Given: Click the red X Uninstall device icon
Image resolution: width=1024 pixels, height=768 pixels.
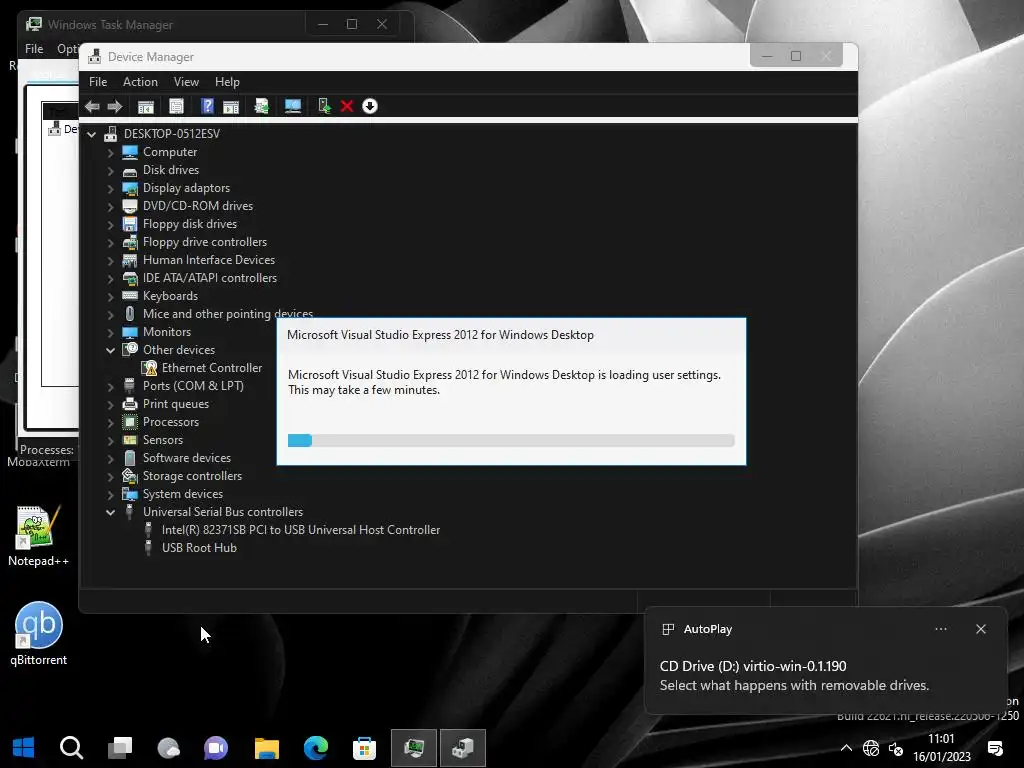Looking at the screenshot, I should click(347, 106).
